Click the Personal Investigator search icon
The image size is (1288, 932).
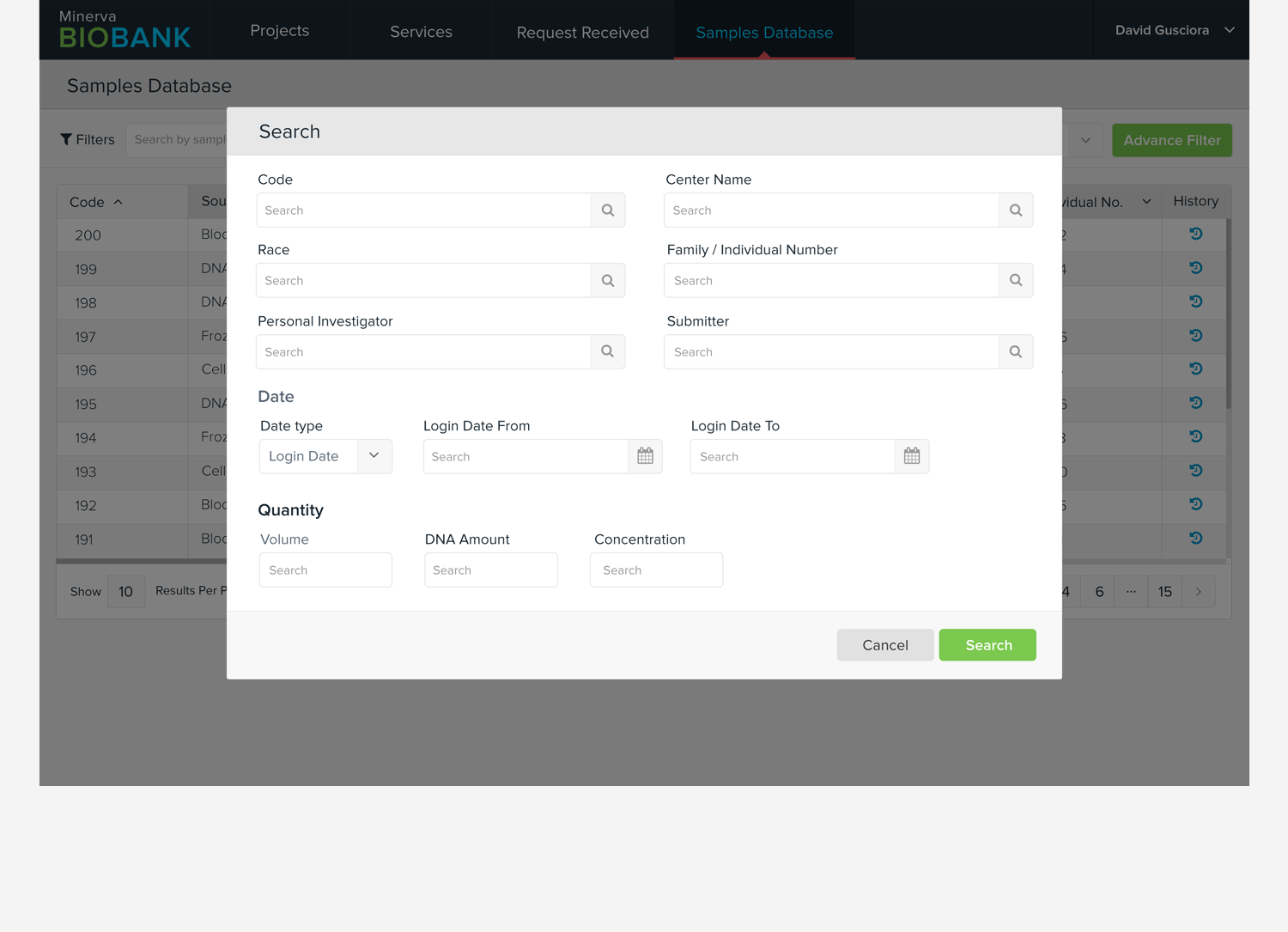pyautogui.click(x=608, y=352)
